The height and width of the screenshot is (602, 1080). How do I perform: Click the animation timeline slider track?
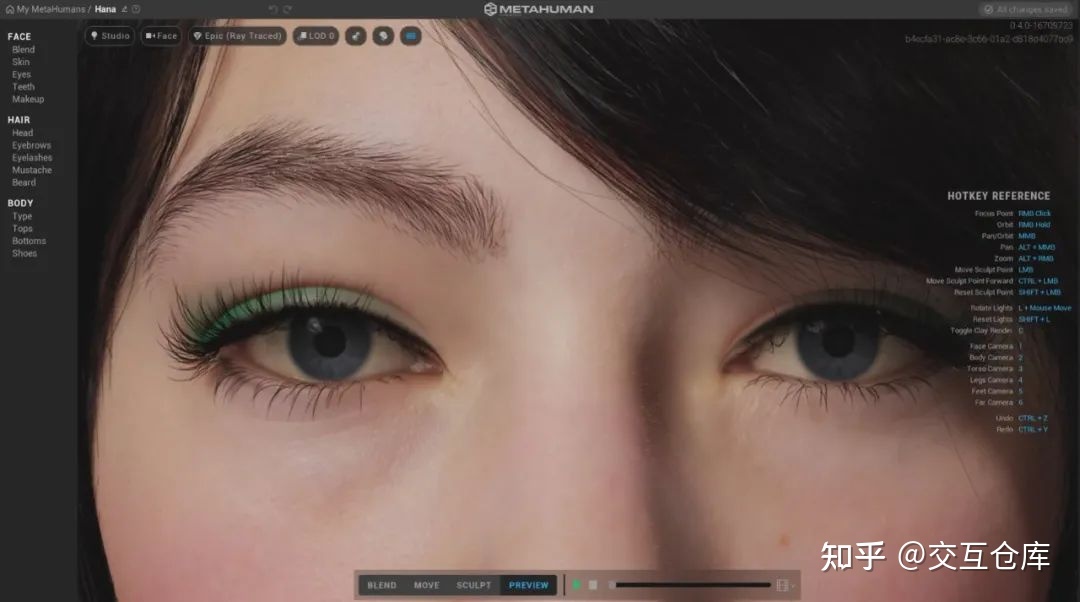tap(690, 585)
